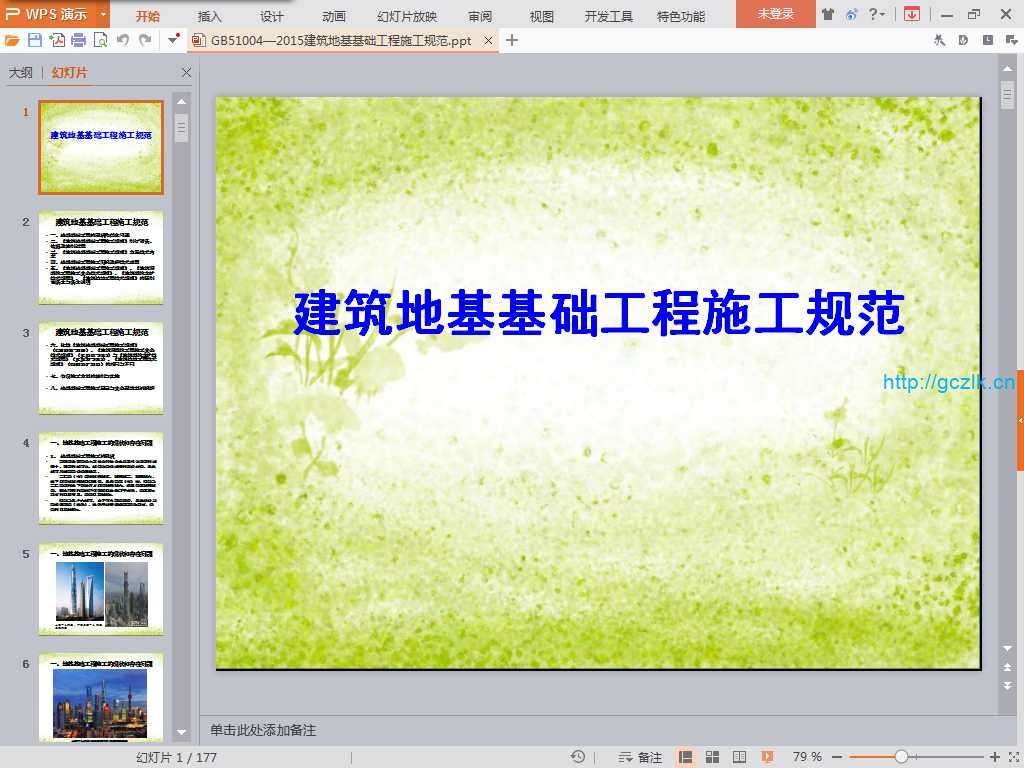The height and width of the screenshot is (768, 1024).
Task: Open Print Preview from quick toolbar
Action: coord(100,40)
